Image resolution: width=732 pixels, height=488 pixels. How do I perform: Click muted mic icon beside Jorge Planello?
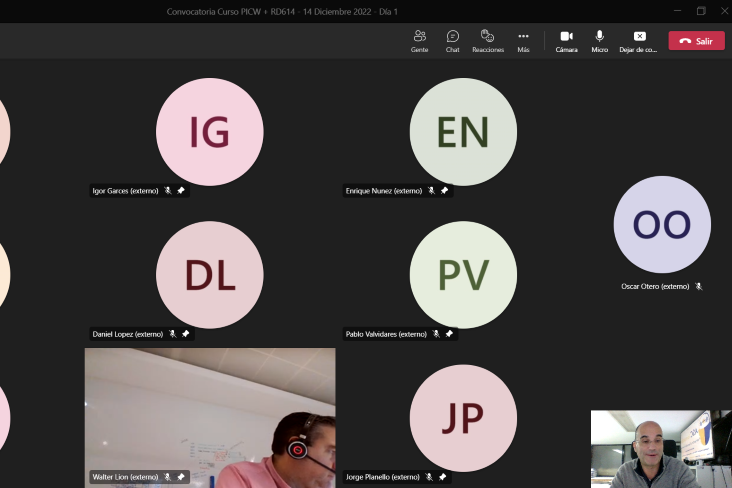(429, 477)
